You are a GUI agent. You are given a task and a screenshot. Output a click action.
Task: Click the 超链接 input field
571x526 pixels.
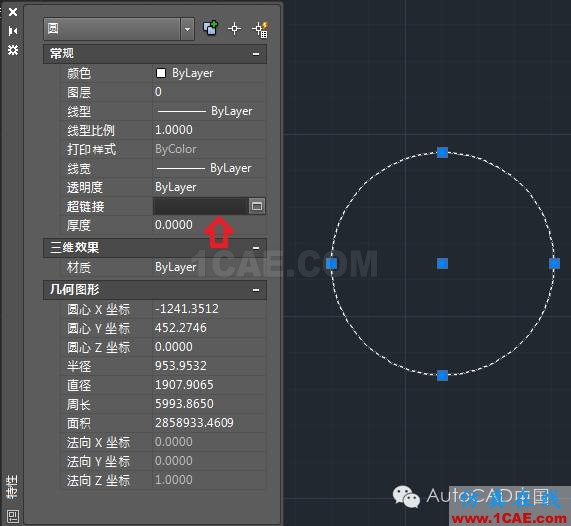pyautogui.click(x=200, y=206)
